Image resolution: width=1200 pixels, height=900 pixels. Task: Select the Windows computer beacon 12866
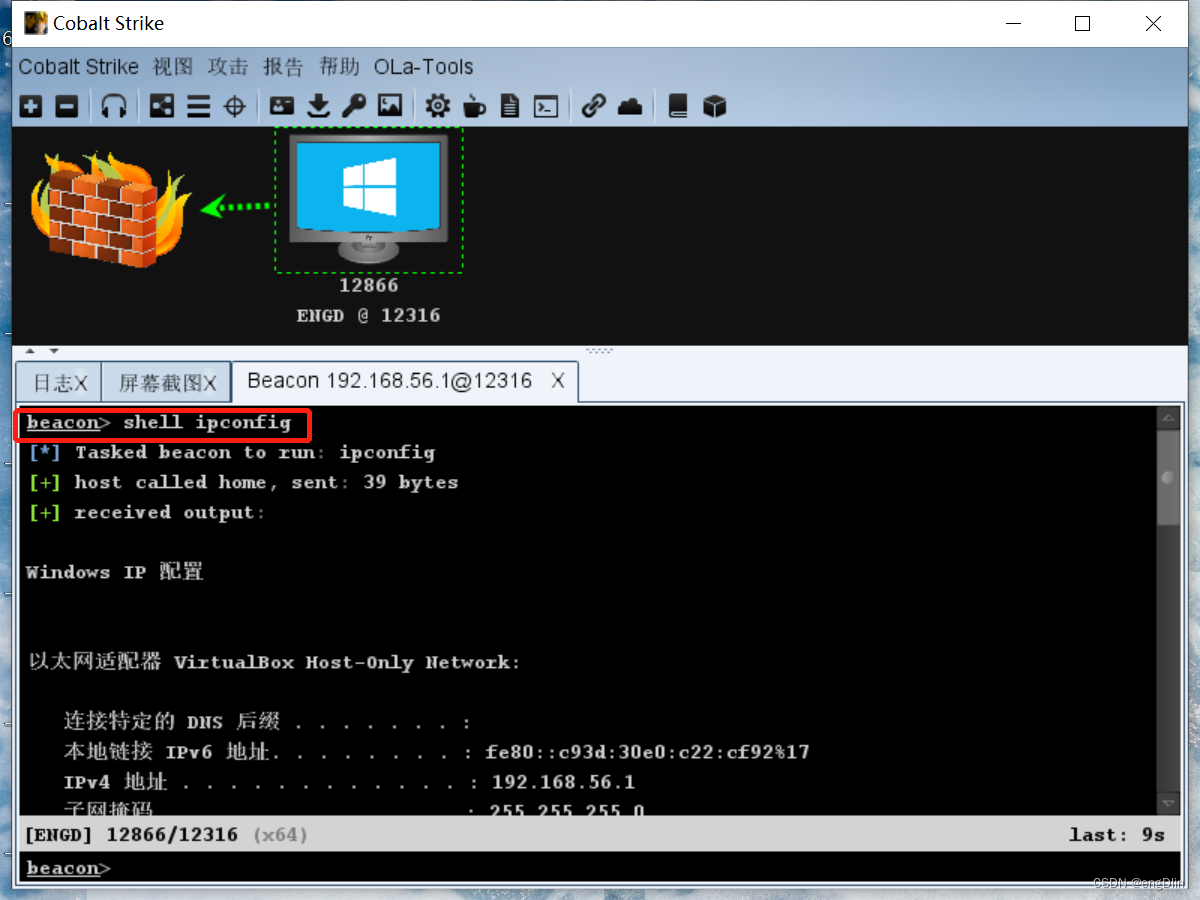click(369, 199)
